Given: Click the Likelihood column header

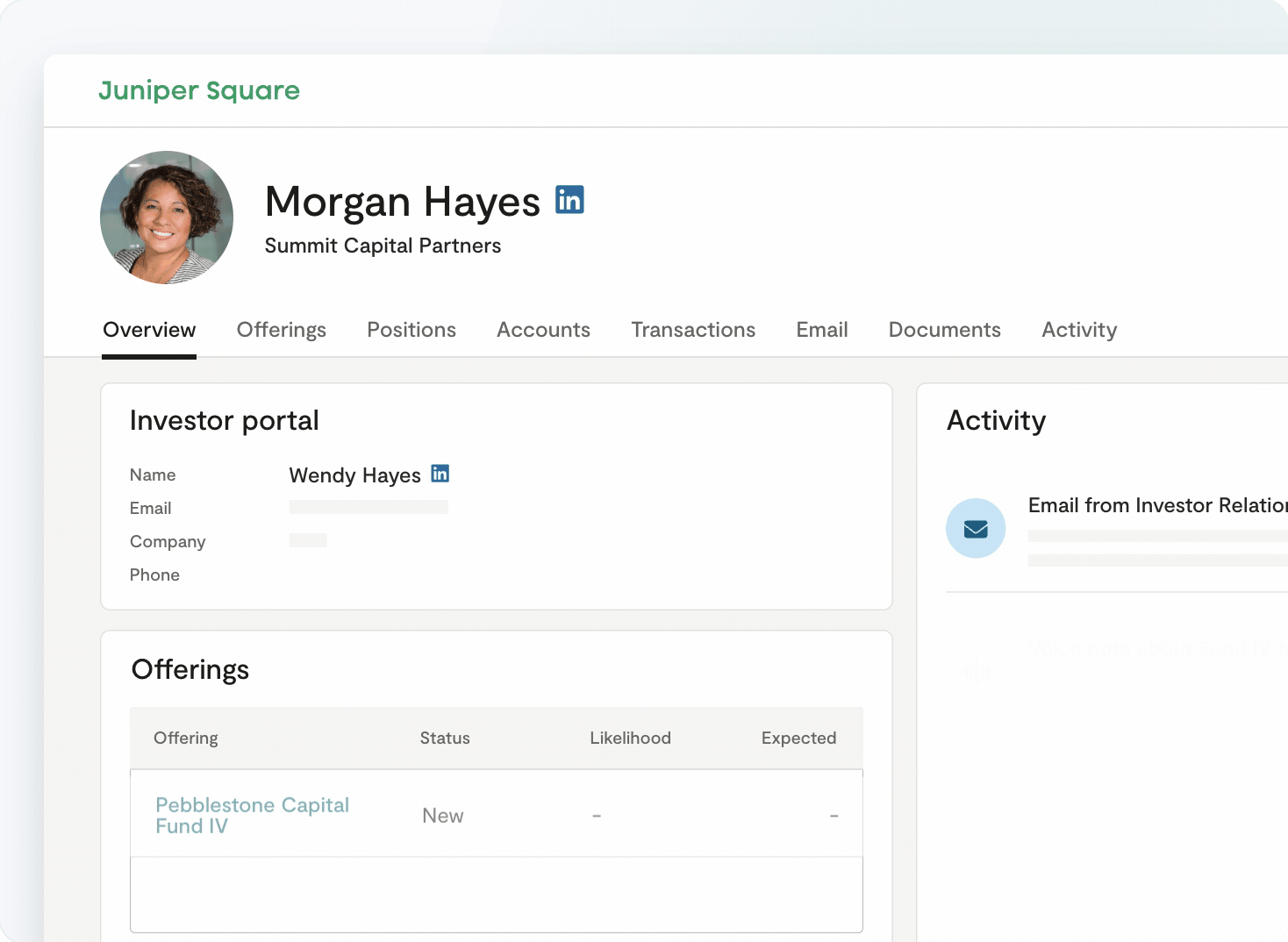Looking at the screenshot, I should (630, 739).
